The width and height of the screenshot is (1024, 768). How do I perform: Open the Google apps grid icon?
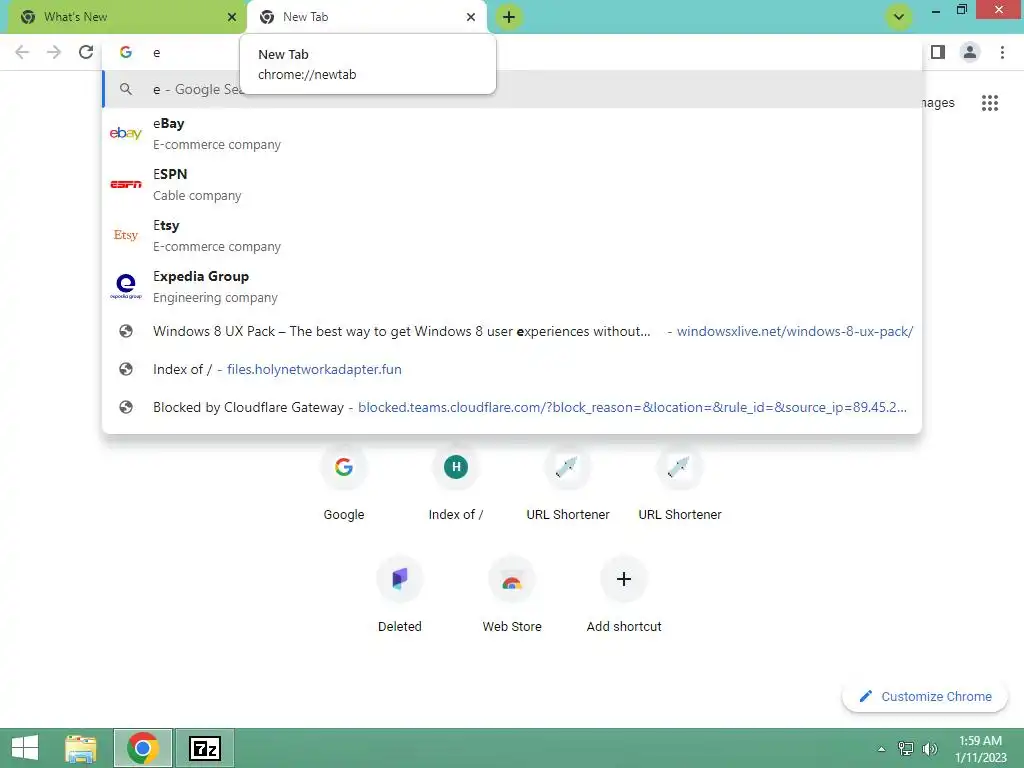click(989, 103)
